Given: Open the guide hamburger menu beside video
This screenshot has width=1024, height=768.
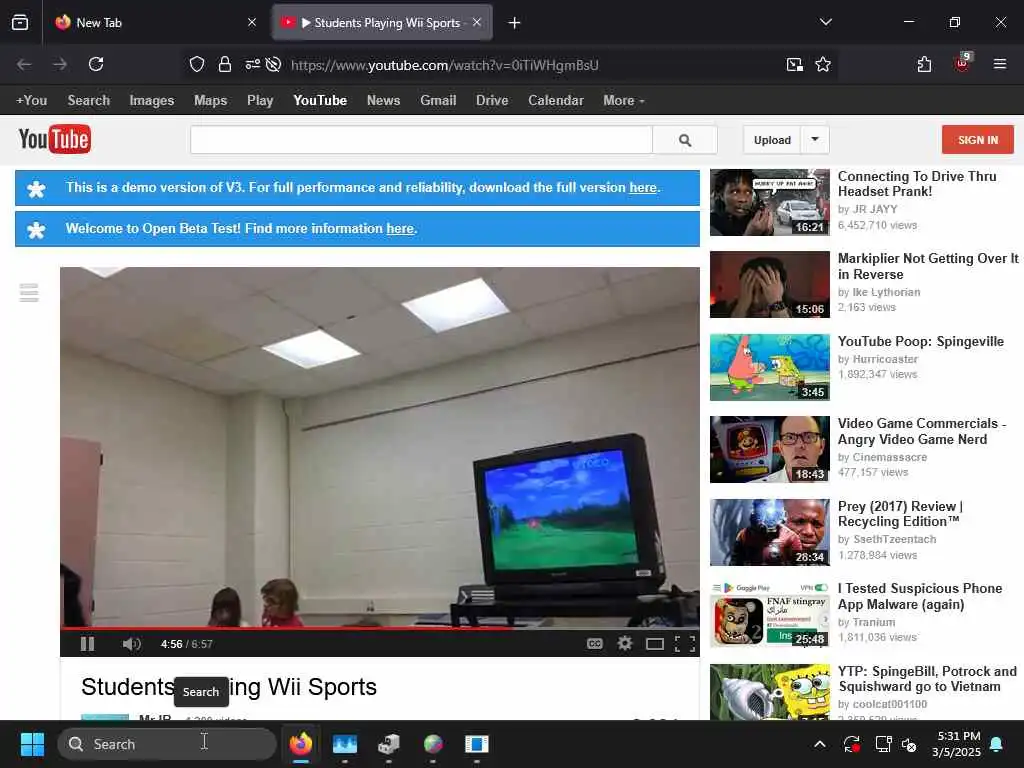Looking at the screenshot, I should (29, 293).
